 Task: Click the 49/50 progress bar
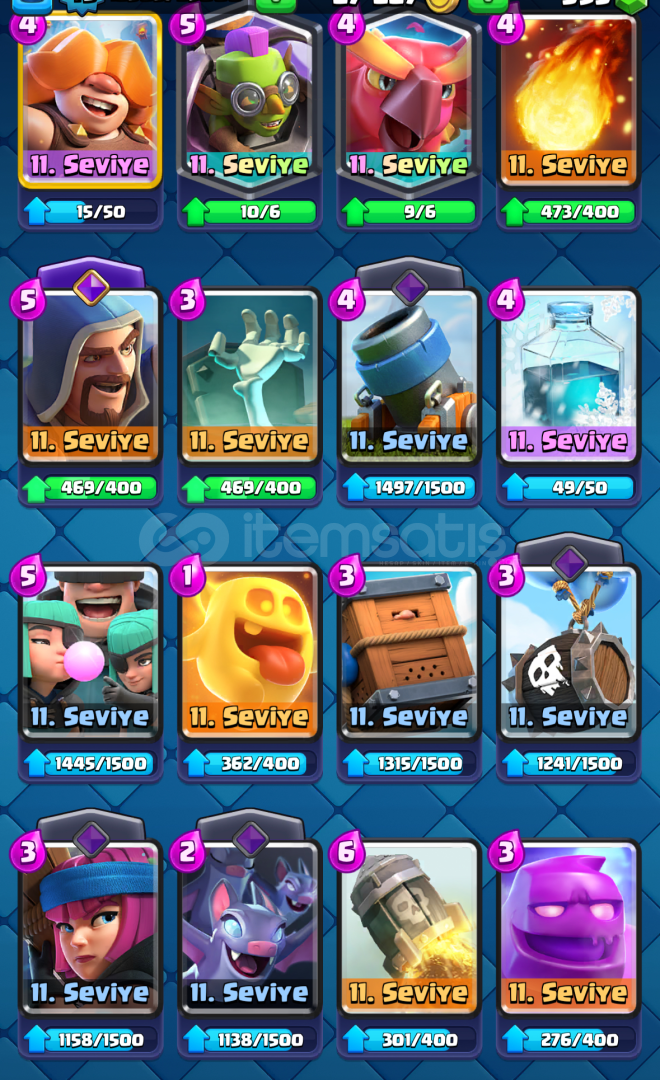579,488
